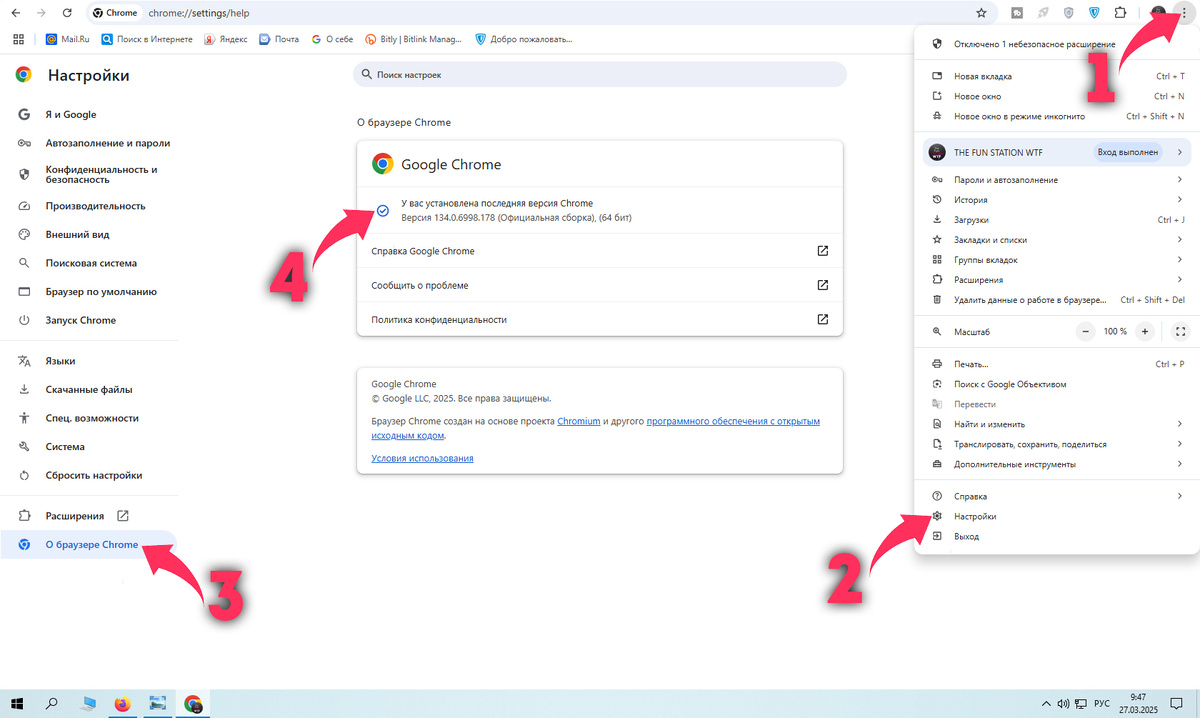This screenshot has width=1200, height=718.
Task: Show hidden system tray icons chevron
Action: point(1047,704)
